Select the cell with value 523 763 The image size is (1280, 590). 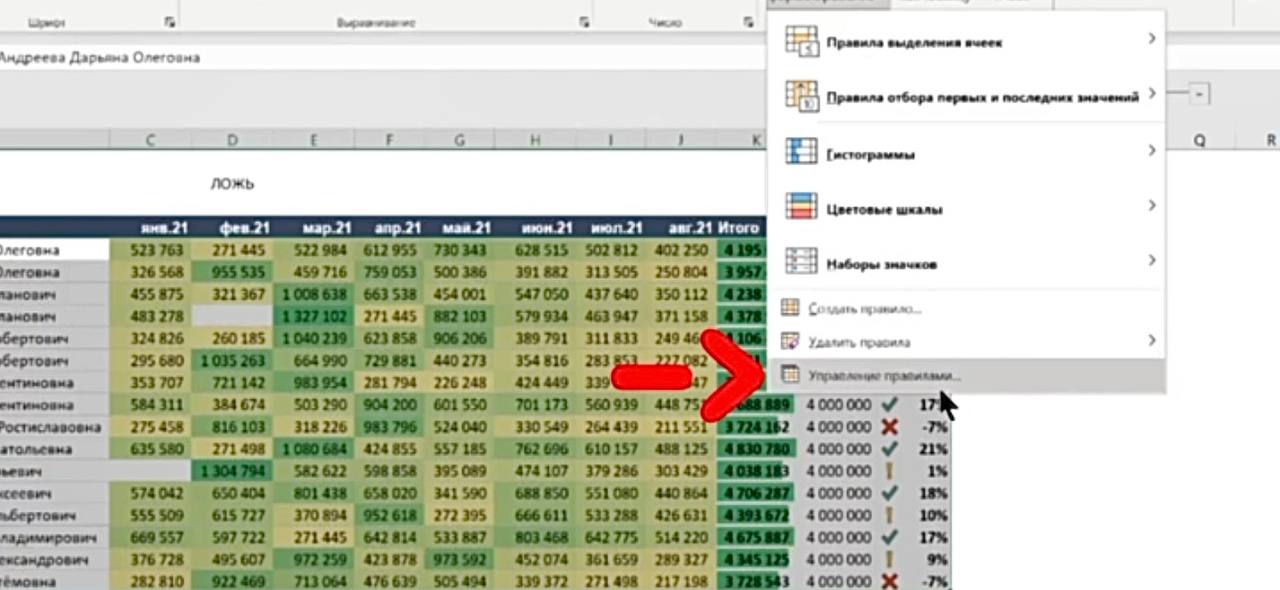point(150,250)
